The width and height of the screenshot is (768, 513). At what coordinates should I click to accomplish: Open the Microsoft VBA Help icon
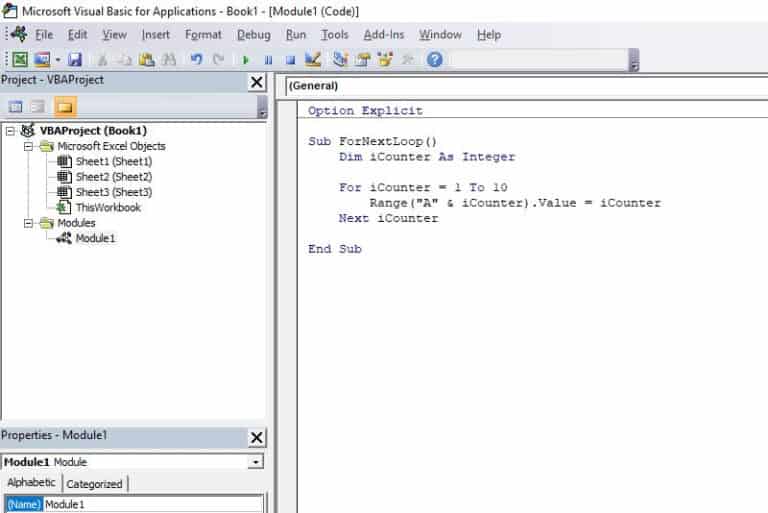[x=434, y=60]
